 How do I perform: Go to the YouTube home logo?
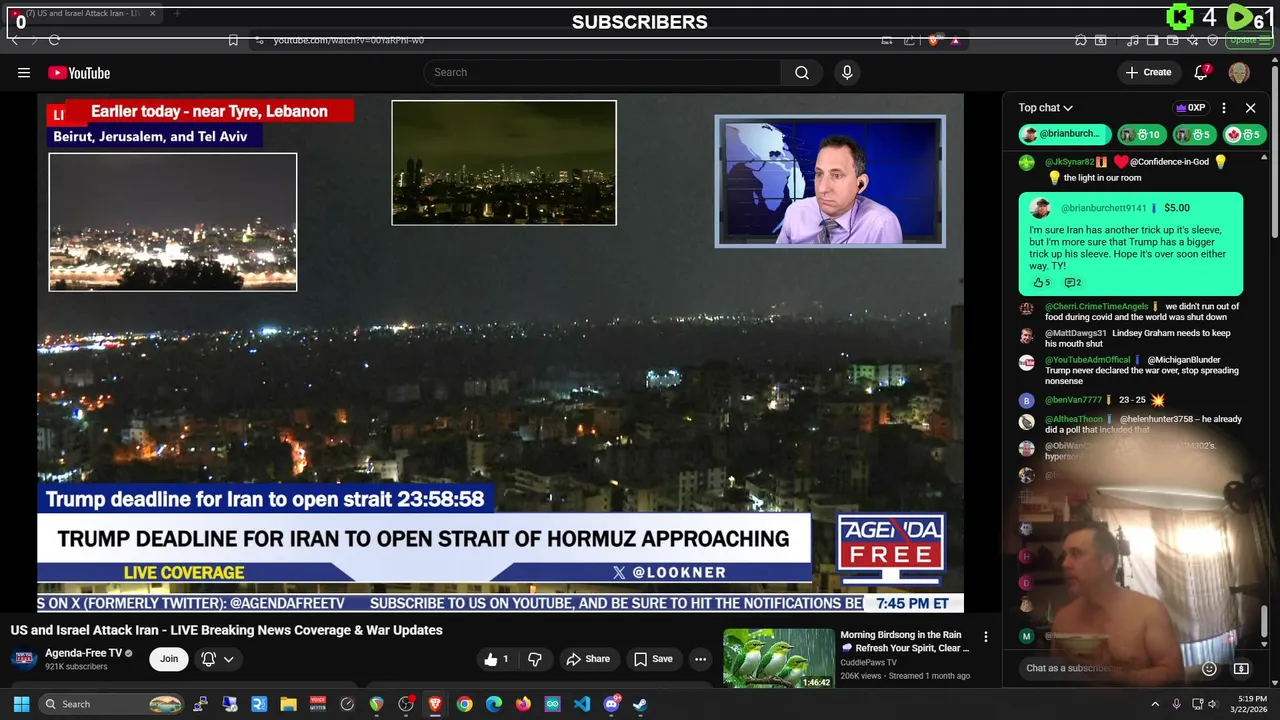pos(79,72)
